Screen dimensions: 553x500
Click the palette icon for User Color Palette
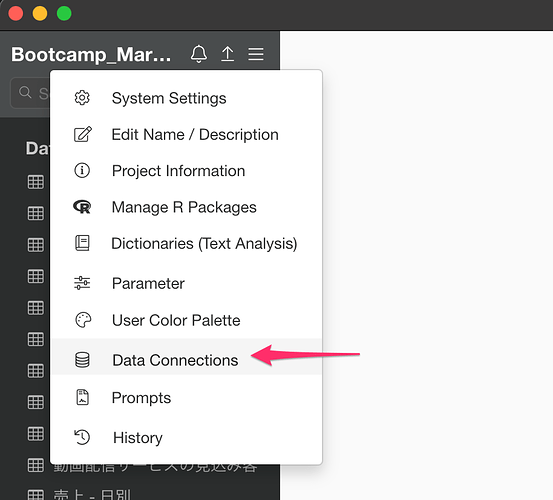pyautogui.click(x=83, y=320)
